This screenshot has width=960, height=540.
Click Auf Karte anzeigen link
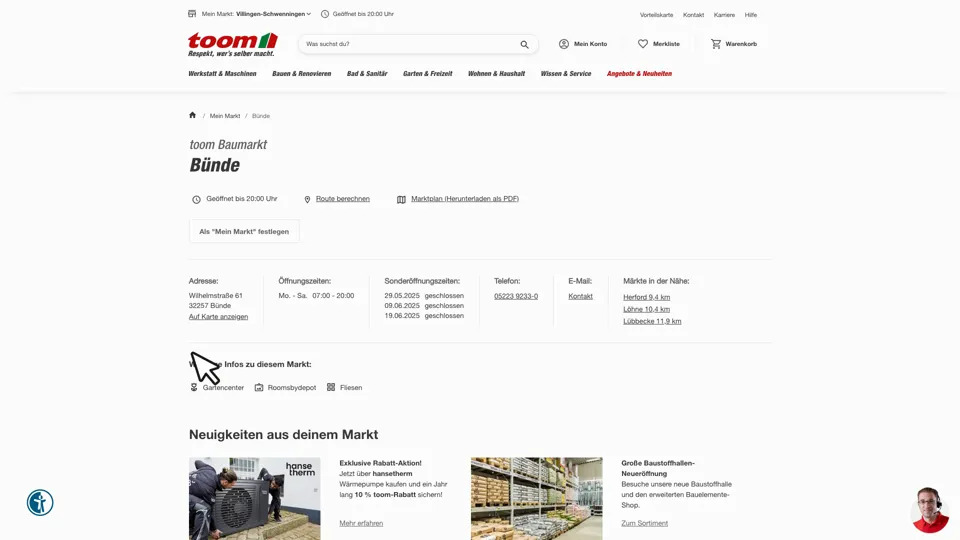(x=219, y=317)
